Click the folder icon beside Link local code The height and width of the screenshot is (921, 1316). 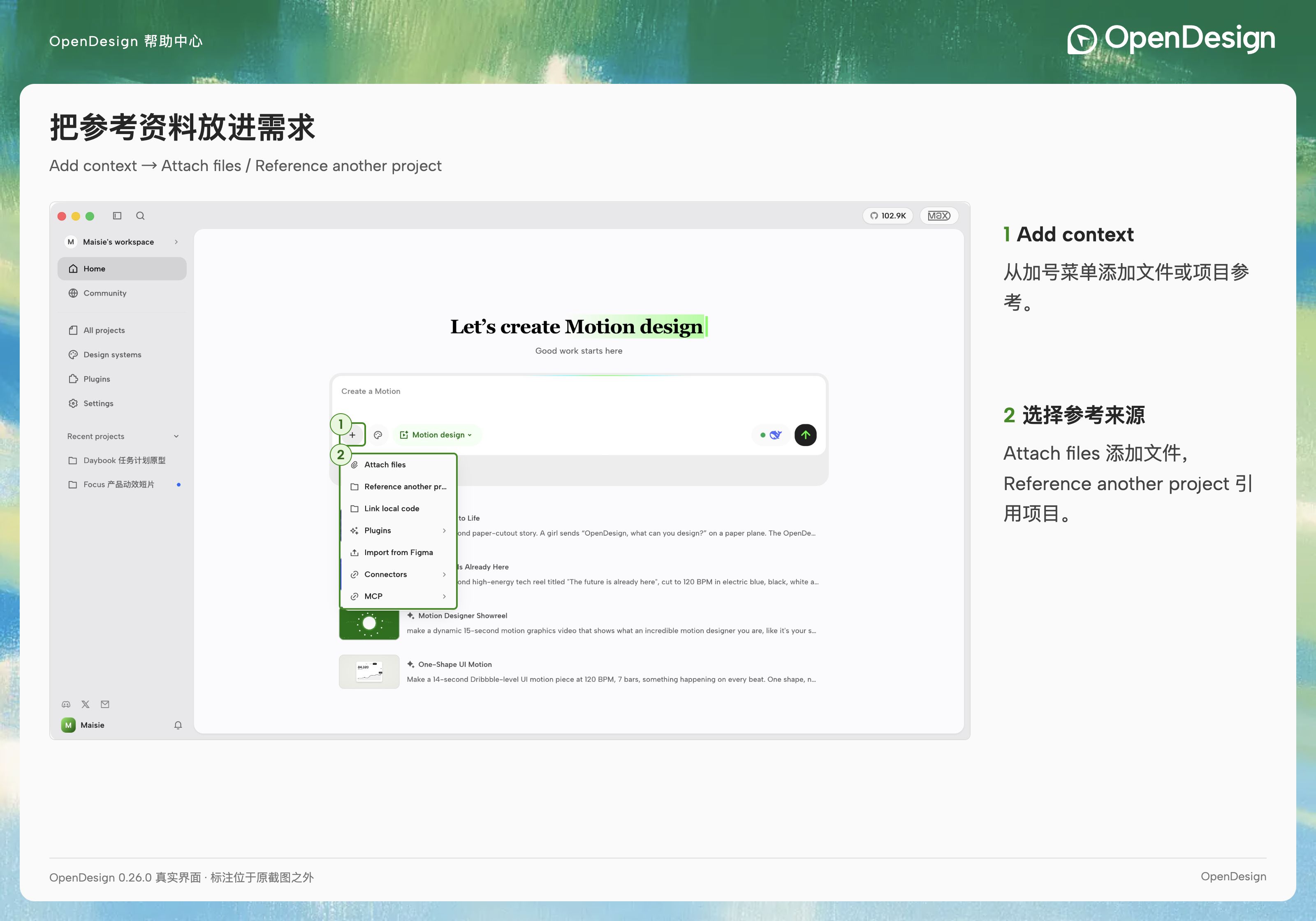coord(355,509)
